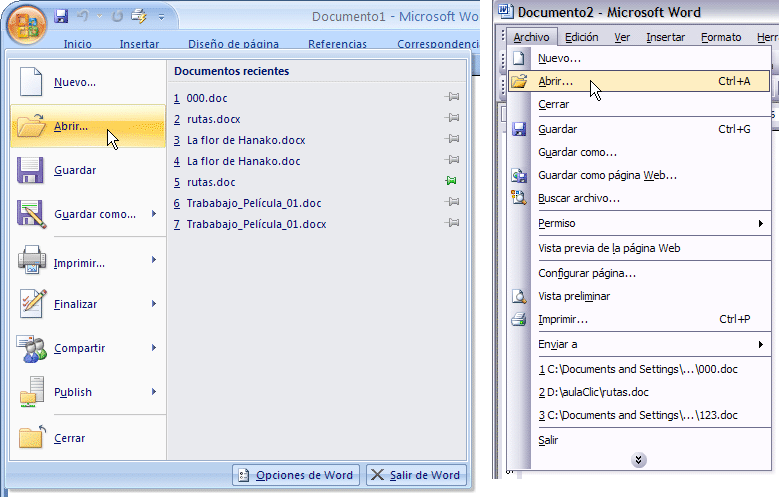This screenshot has height=497, width=779.
Task: Open the Edición menu
Action: [x=581, y=37]
